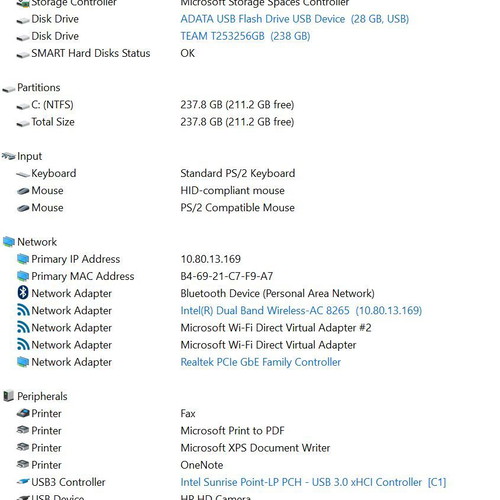
Task: Select the SMART Hard Disks Status label
Action: pos(91,53)
